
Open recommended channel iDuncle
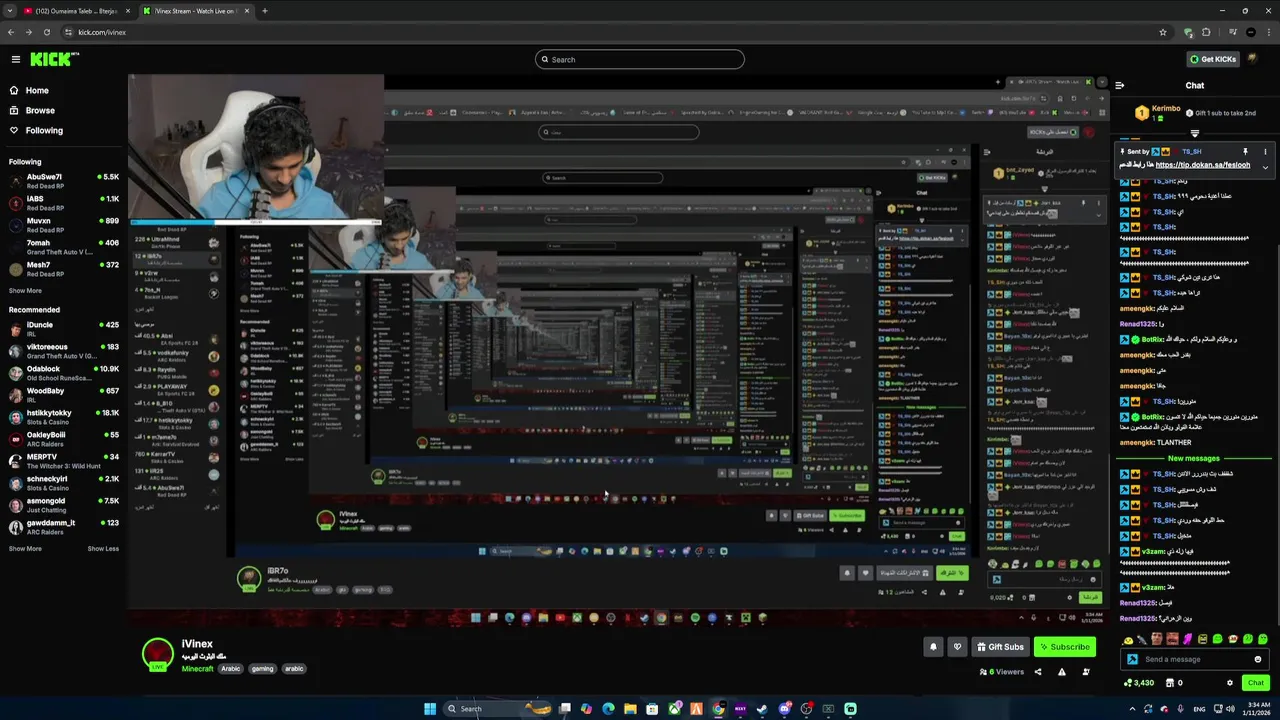[x=64, y=328]
